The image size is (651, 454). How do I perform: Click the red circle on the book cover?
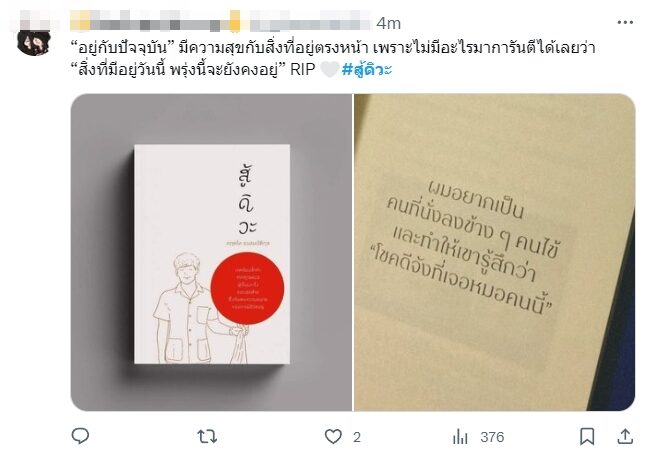[x=247, y=288]
